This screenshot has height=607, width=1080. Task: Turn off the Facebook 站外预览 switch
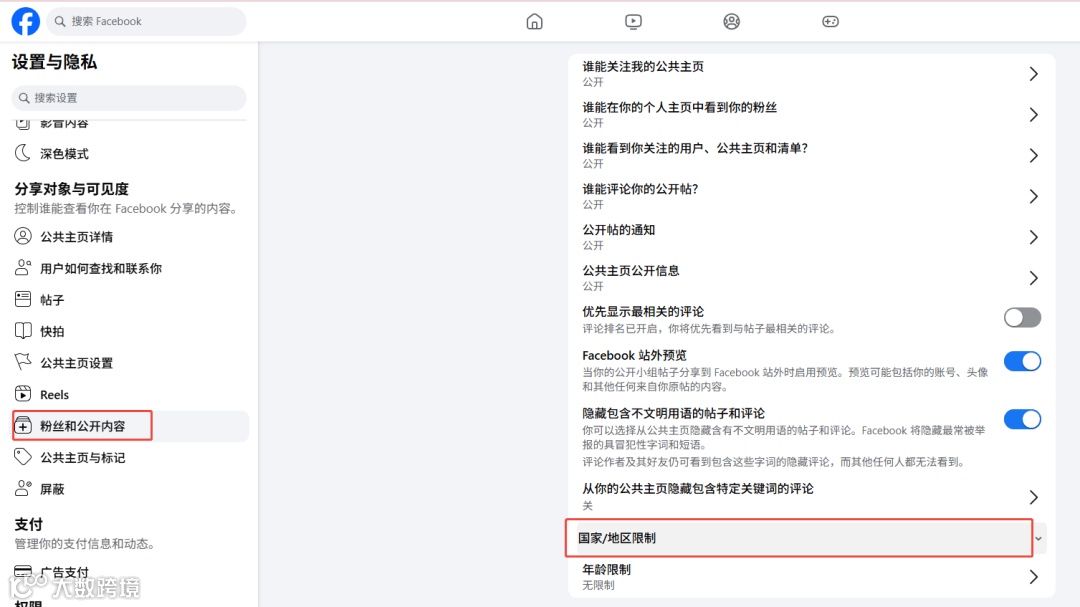[x=1022, y=361]
